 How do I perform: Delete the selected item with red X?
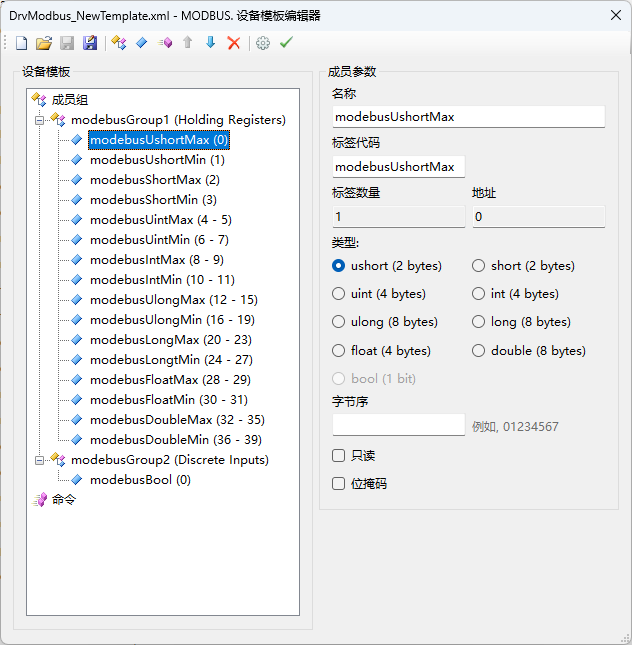234,43
